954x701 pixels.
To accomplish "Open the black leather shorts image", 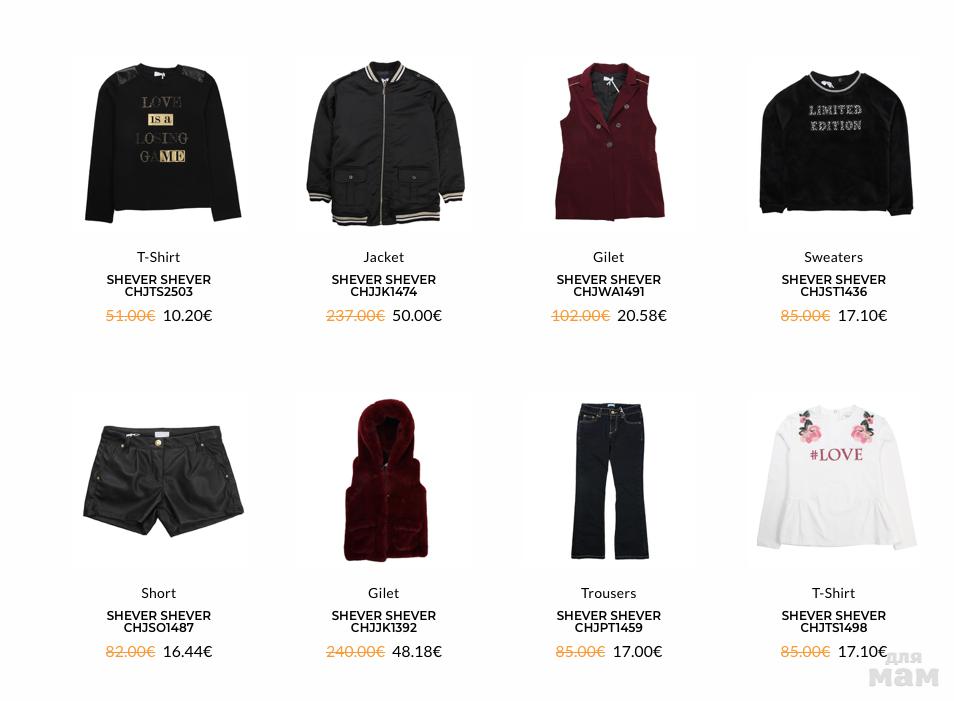I will [162, 481].
